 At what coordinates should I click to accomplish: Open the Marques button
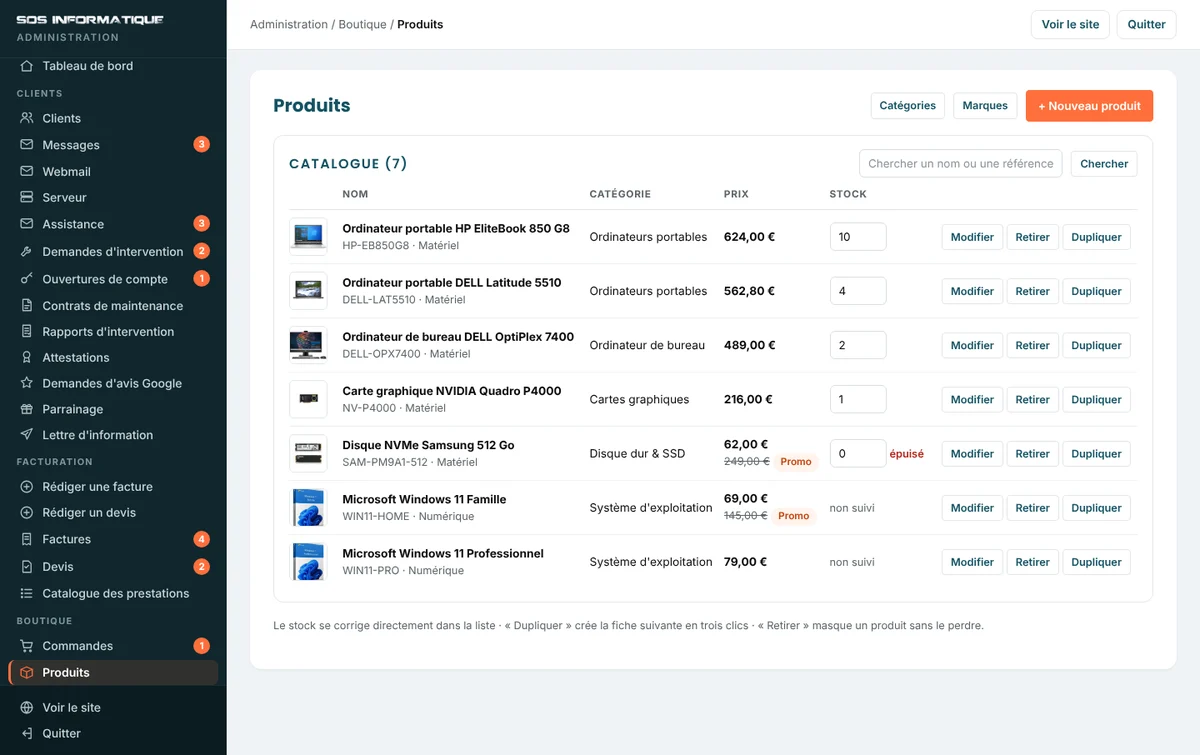985,106
